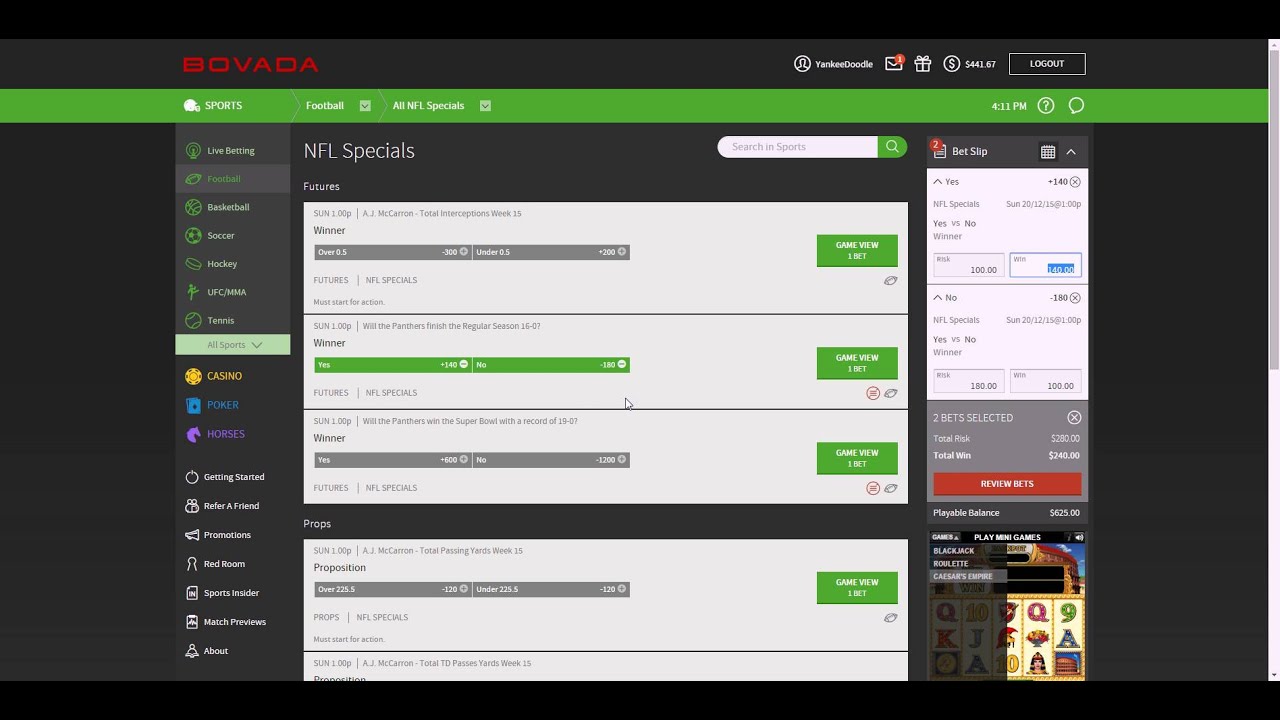Click the Live Betting sidebar icon

click(x=193, y=151)
